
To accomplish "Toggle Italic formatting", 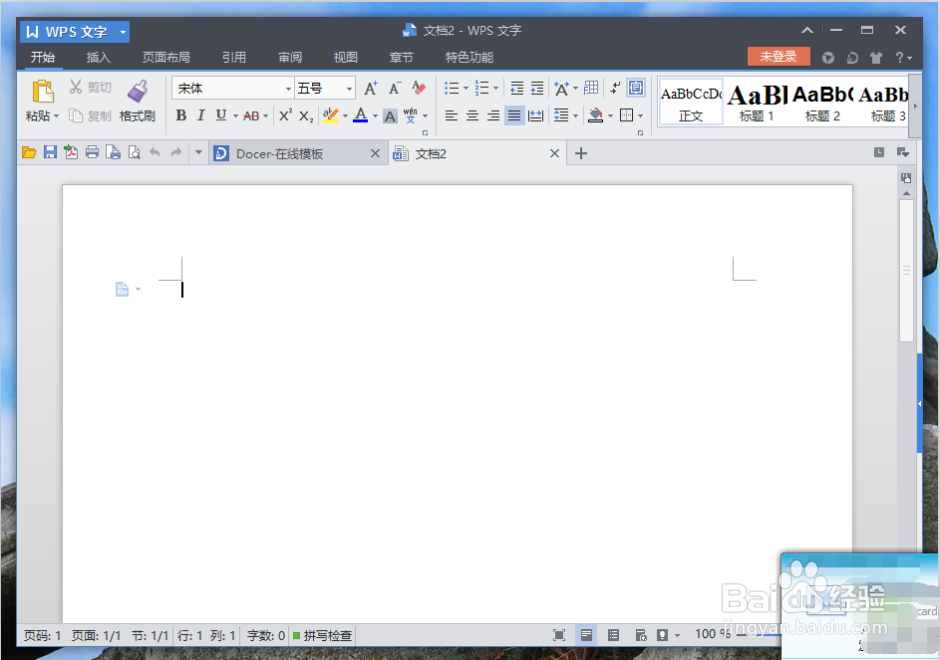I will point(201,115).
